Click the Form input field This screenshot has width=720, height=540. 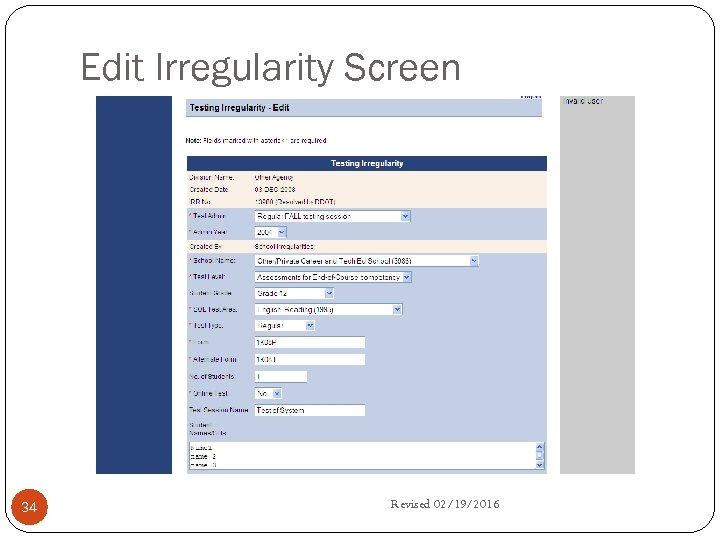tap(310, 342)
